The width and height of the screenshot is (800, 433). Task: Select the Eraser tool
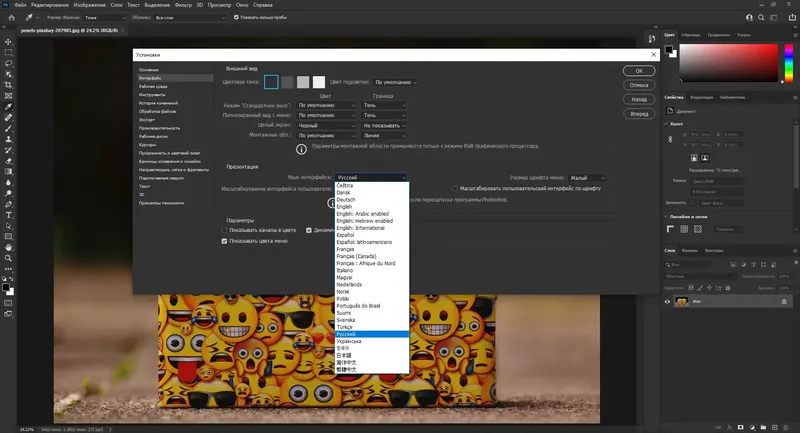tap(8, 161)
